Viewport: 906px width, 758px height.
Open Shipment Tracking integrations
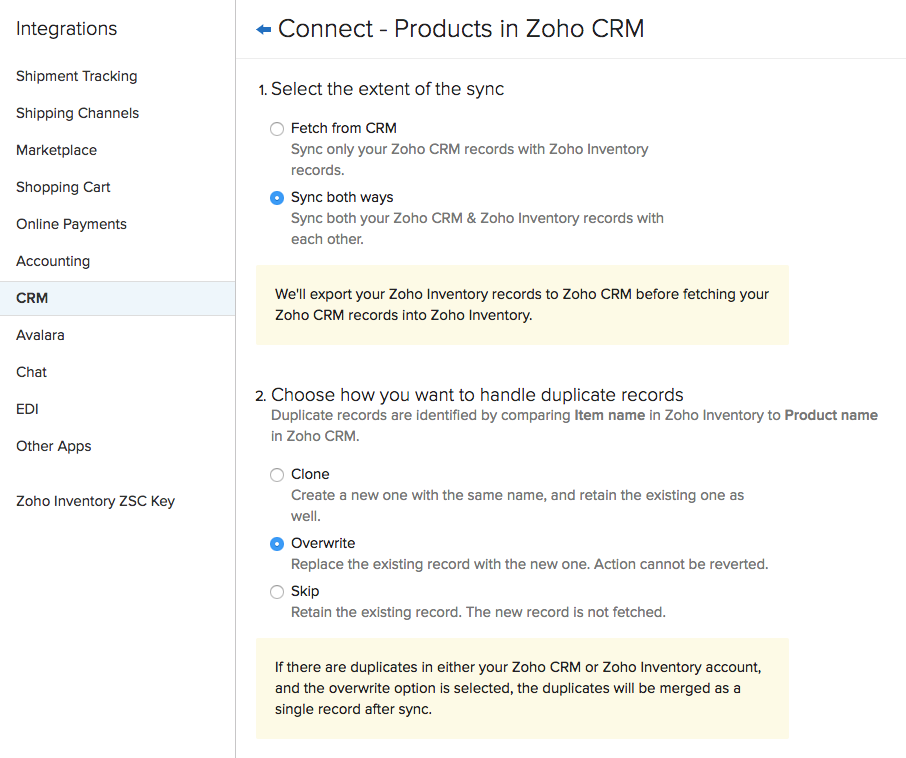point(76,76)
